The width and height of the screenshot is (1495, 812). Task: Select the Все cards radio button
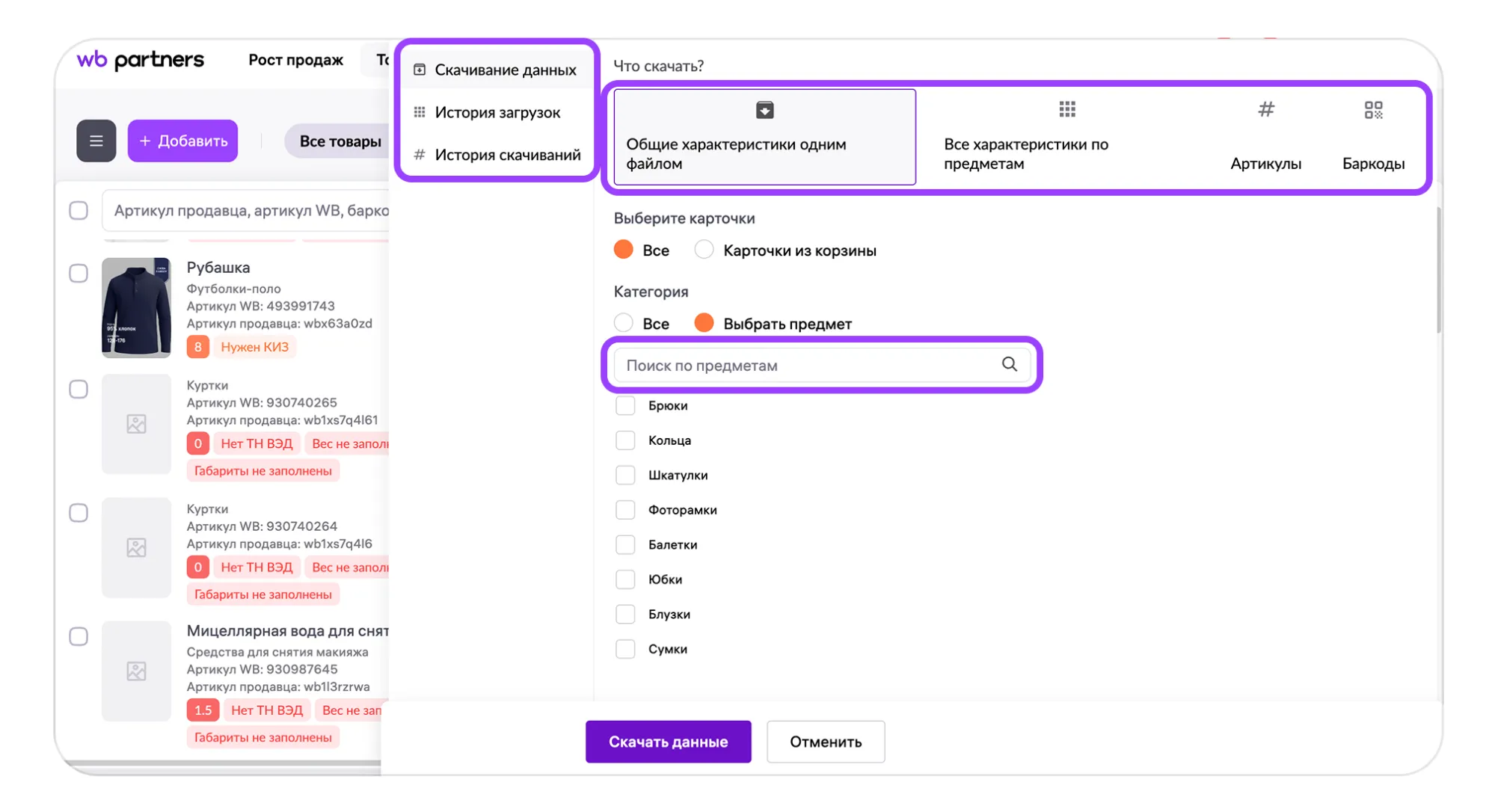point(623,250)
